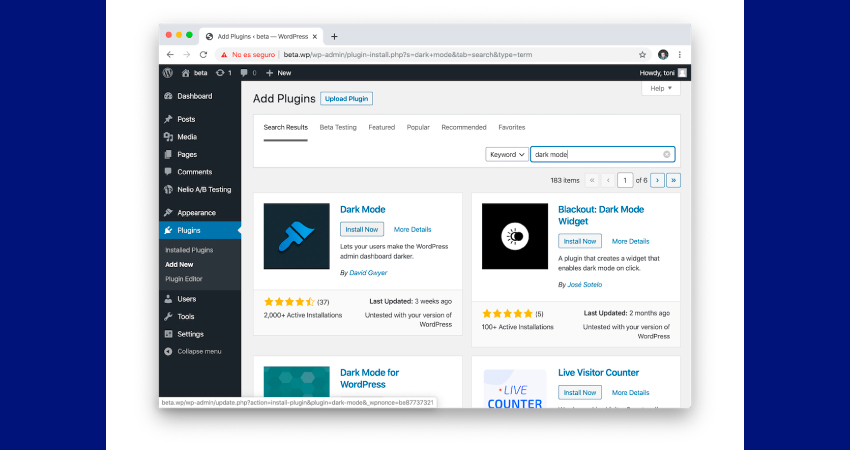The image size is (850, 450).
Task: Expand the Help panel dropdown
Action: pyautogui.click(x=661, y=88)
